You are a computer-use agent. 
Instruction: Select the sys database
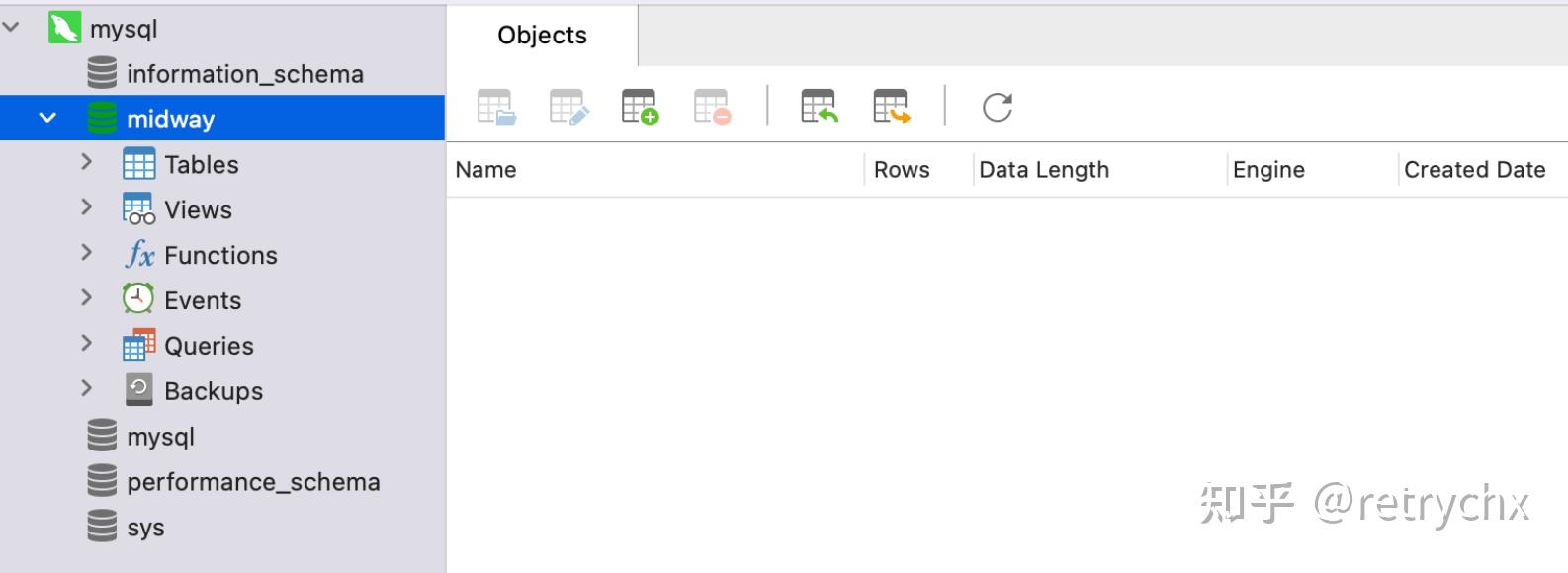coord(145,528)
